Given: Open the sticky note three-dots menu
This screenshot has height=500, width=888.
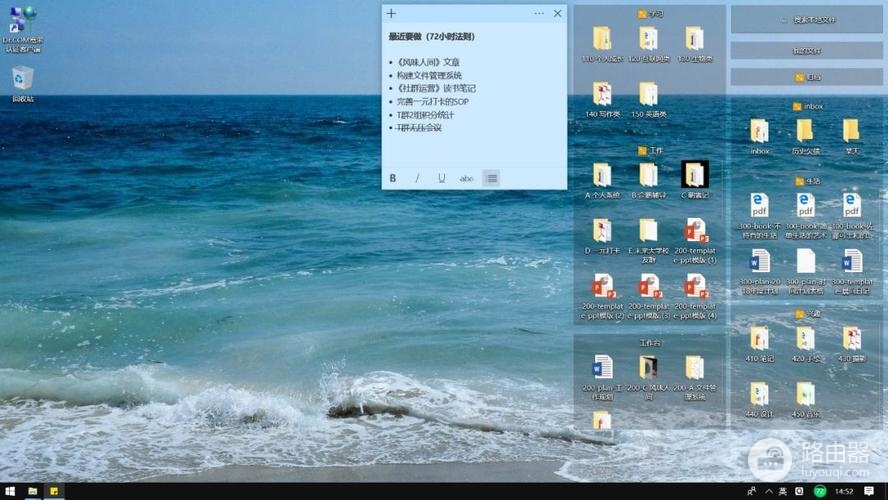Looking at the screenshot, I should tap(539, 14).
